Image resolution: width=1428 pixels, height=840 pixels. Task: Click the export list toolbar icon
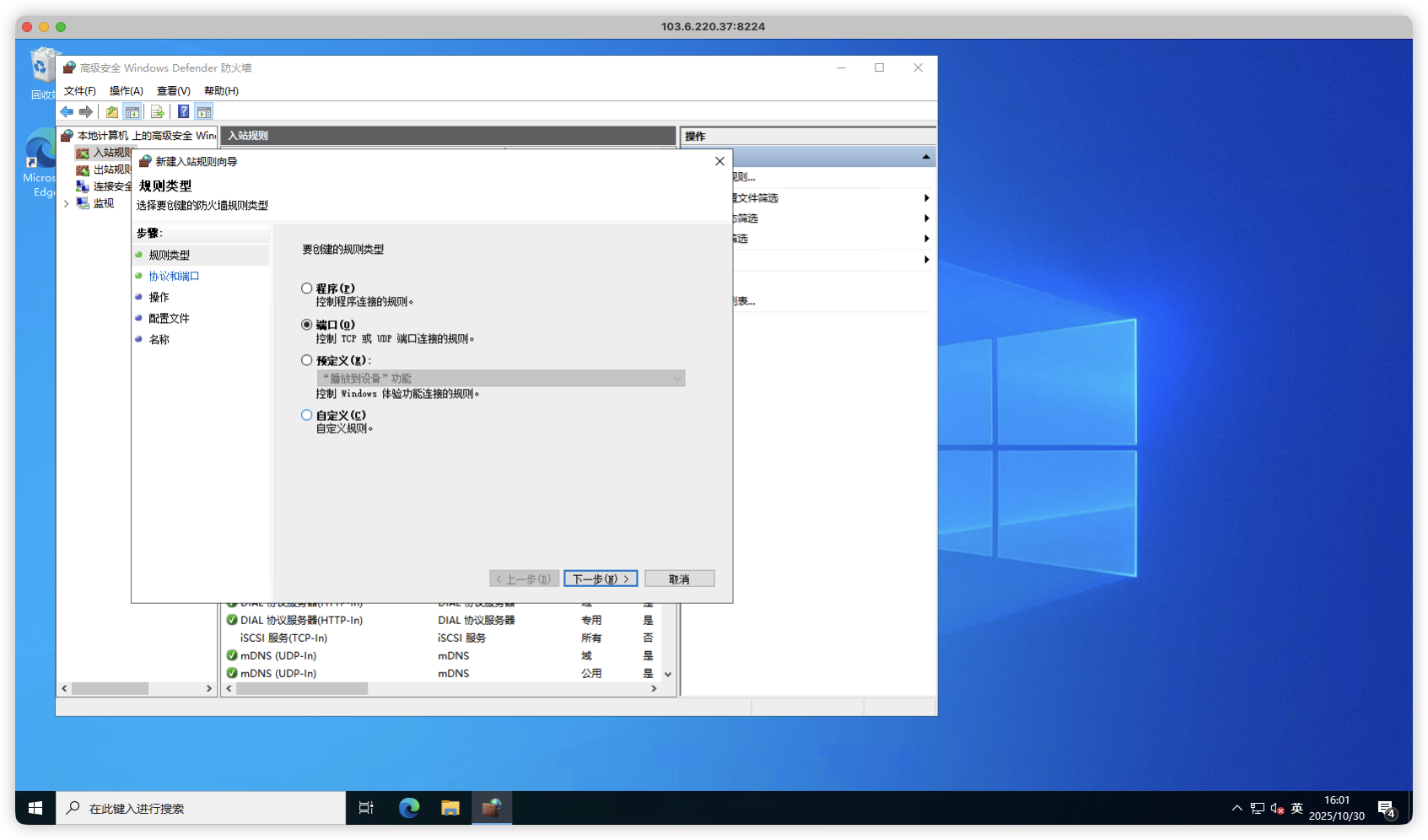pos(157,112)
